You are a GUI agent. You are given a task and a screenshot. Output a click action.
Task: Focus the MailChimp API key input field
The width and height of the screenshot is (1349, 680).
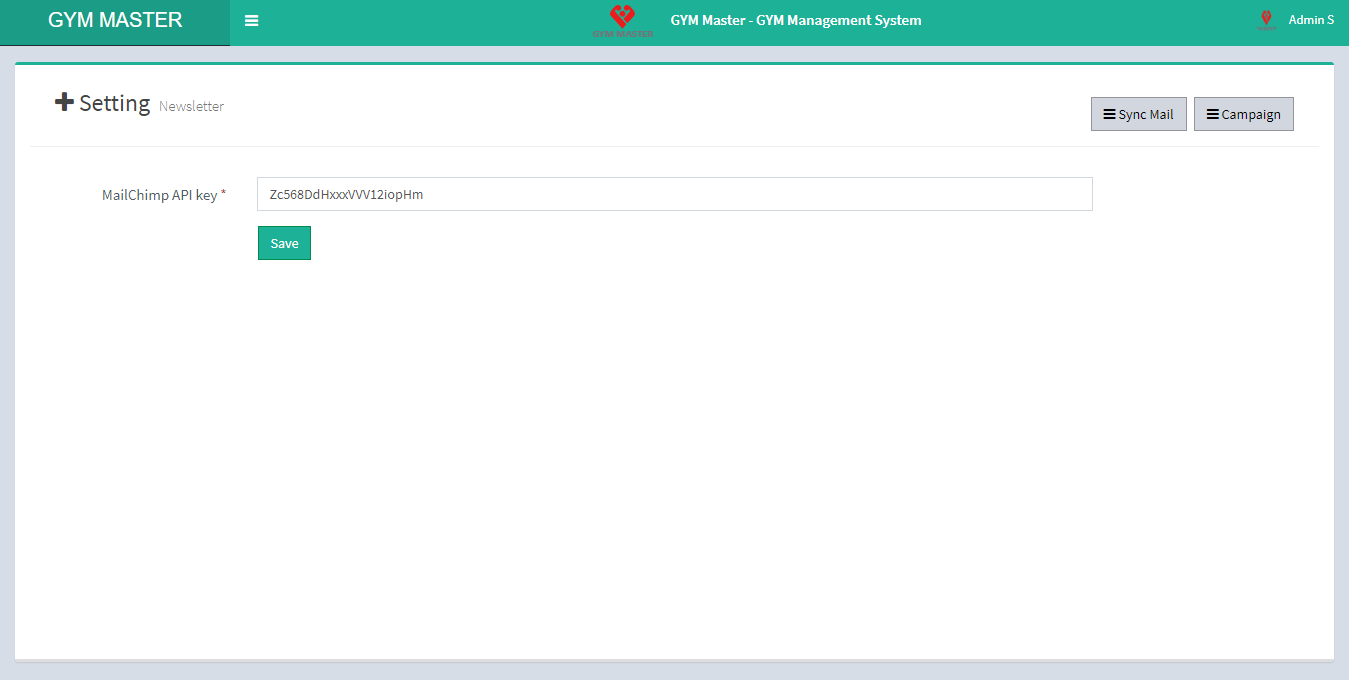[x=674, y=194]
